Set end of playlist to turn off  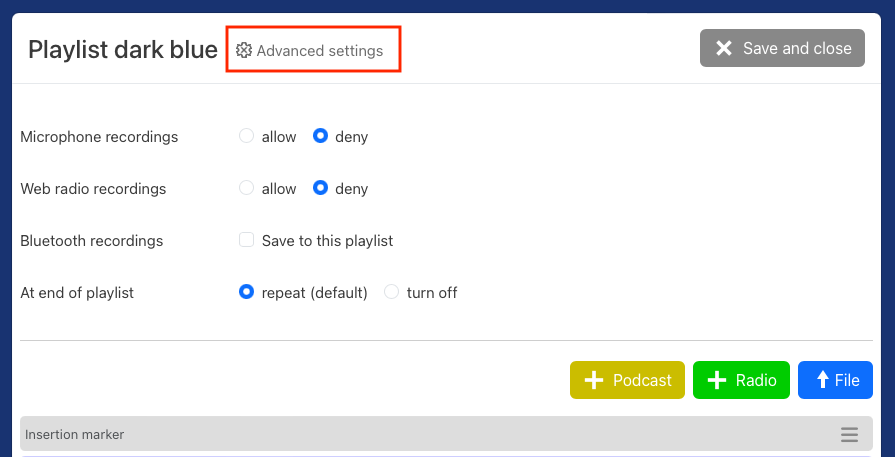[x=392, y=293]
